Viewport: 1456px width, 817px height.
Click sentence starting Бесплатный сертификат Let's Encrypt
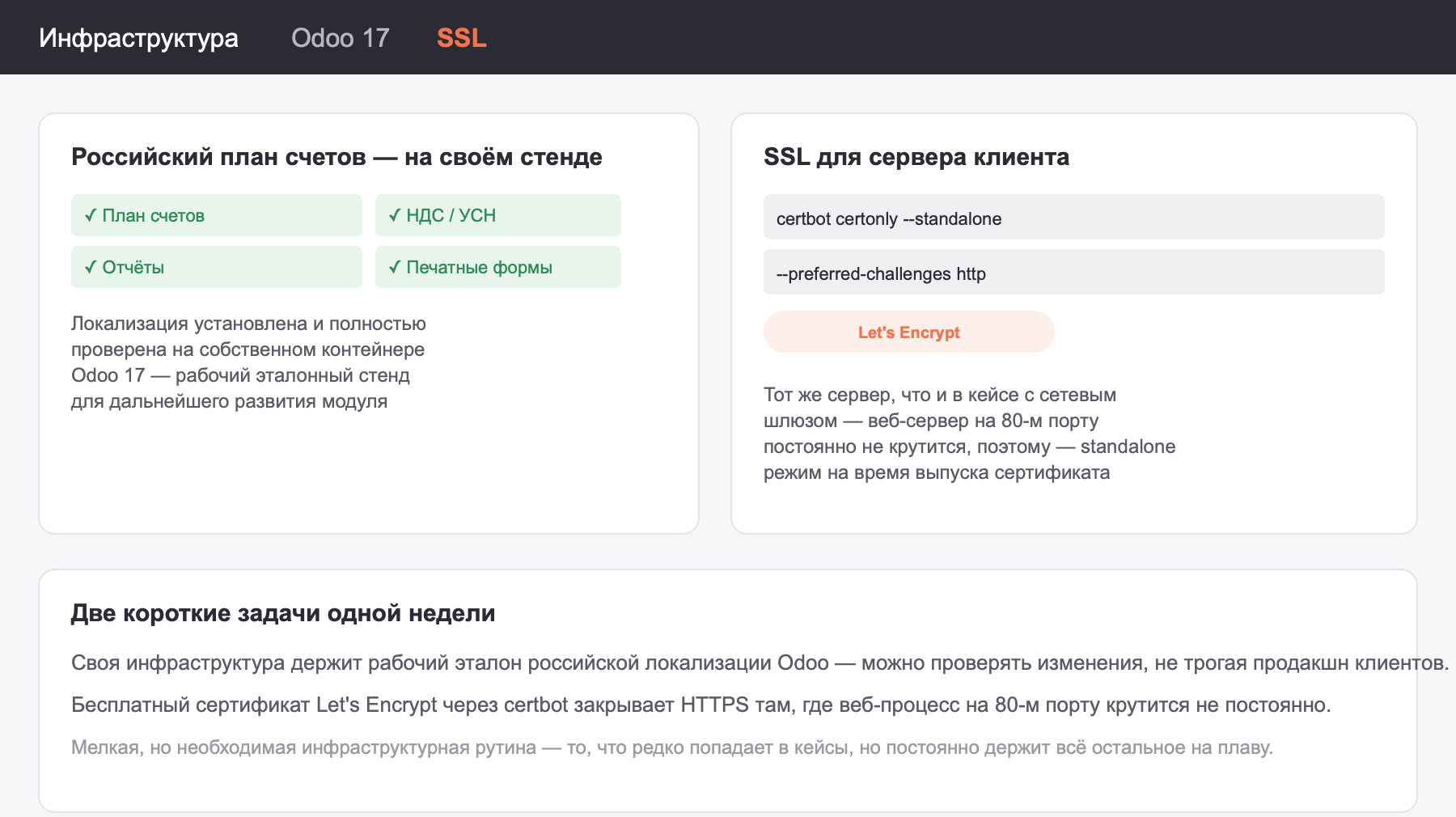(700, 705)
